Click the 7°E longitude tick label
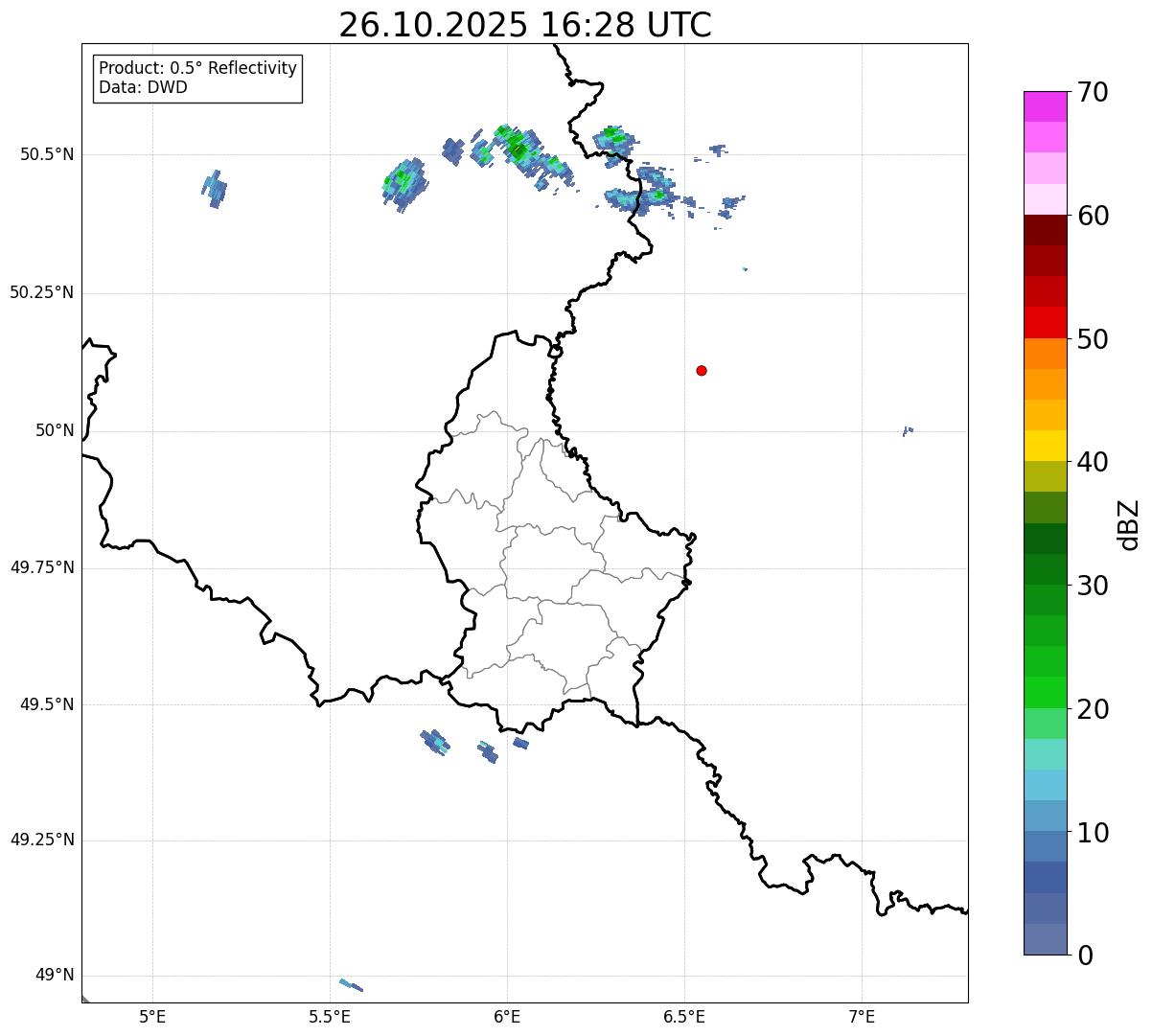Viewport: 1152px width, 1036px height. pyautogui.click(x=862, y=1016)
